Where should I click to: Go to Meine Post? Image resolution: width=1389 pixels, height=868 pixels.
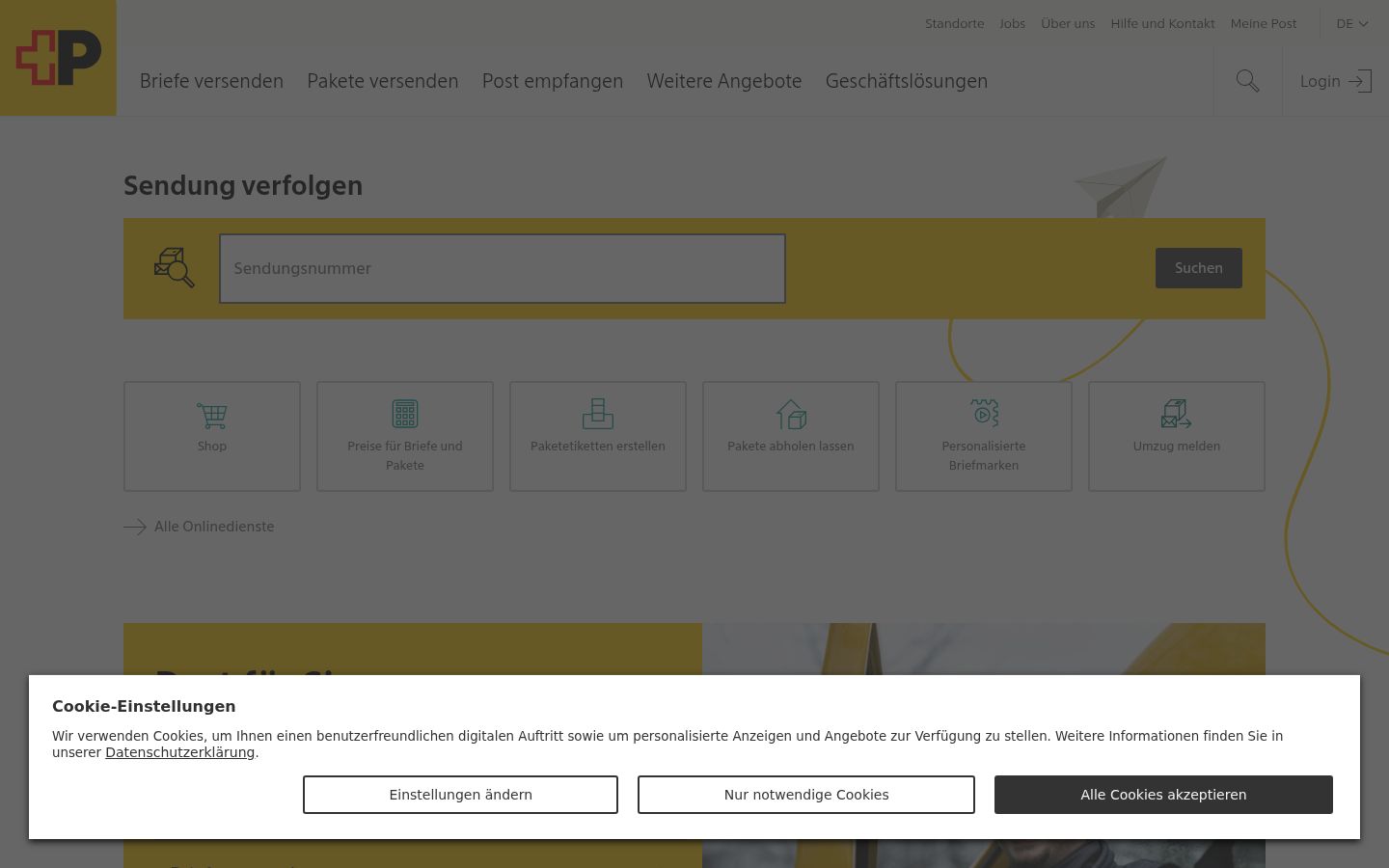tap(1264, 23)
